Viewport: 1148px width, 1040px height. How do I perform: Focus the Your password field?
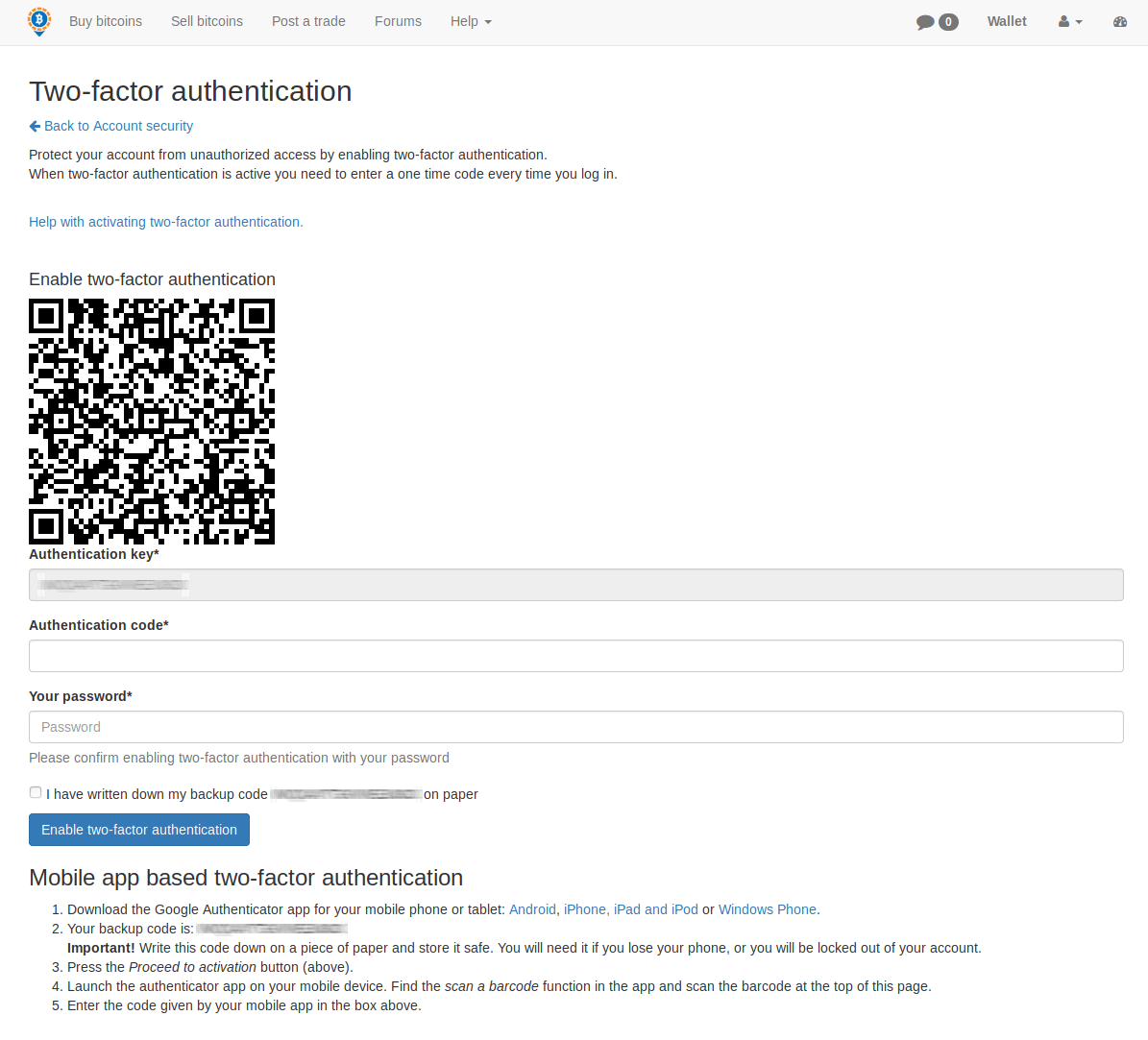click(575, 727)
